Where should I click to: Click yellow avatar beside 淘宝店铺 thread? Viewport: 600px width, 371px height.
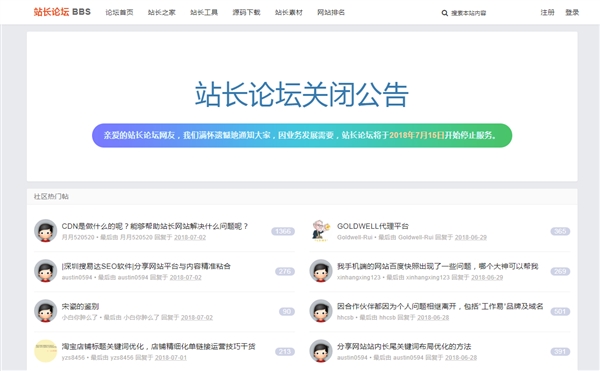(x=46, y=351)
